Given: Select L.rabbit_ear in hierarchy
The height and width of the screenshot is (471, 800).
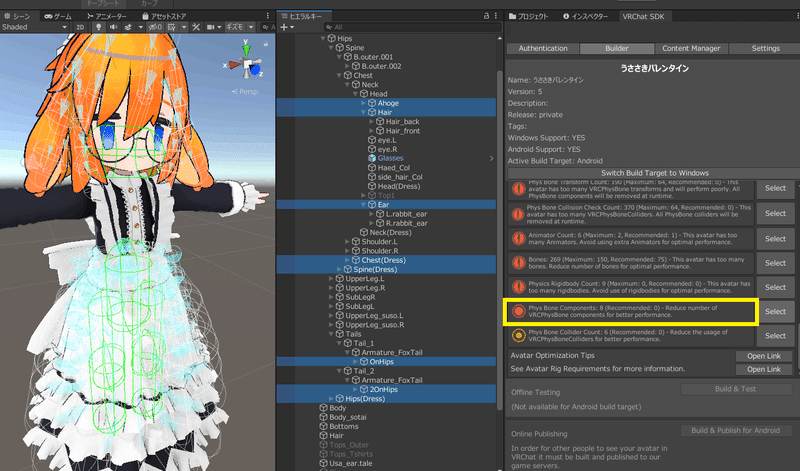Looking at the screenshot, I should 406,214.
